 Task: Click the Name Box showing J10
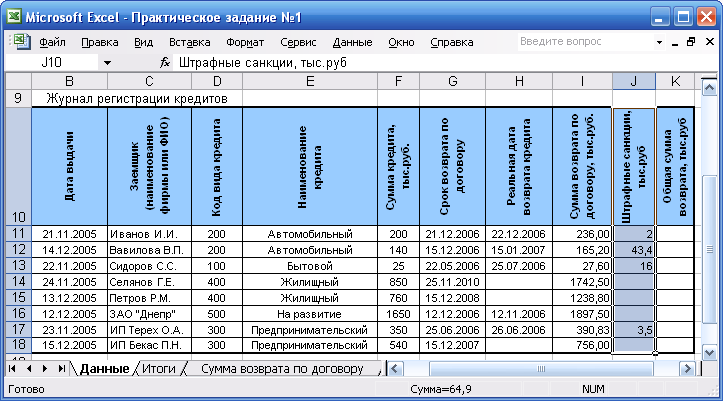coord(52,62)
